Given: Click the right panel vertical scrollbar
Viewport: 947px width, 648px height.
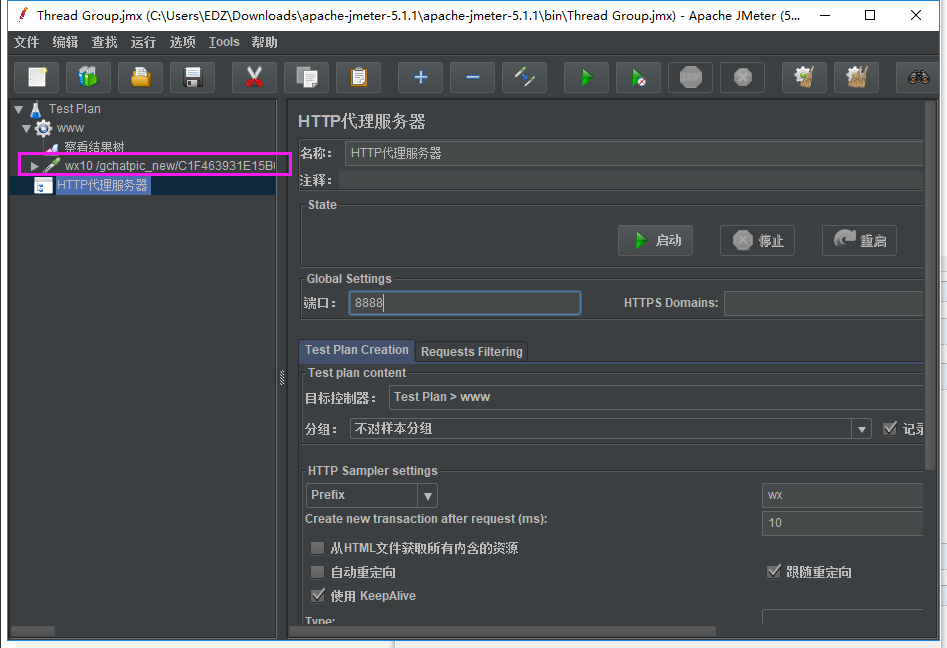Looking at the screenshot, I should pos(930,285).
